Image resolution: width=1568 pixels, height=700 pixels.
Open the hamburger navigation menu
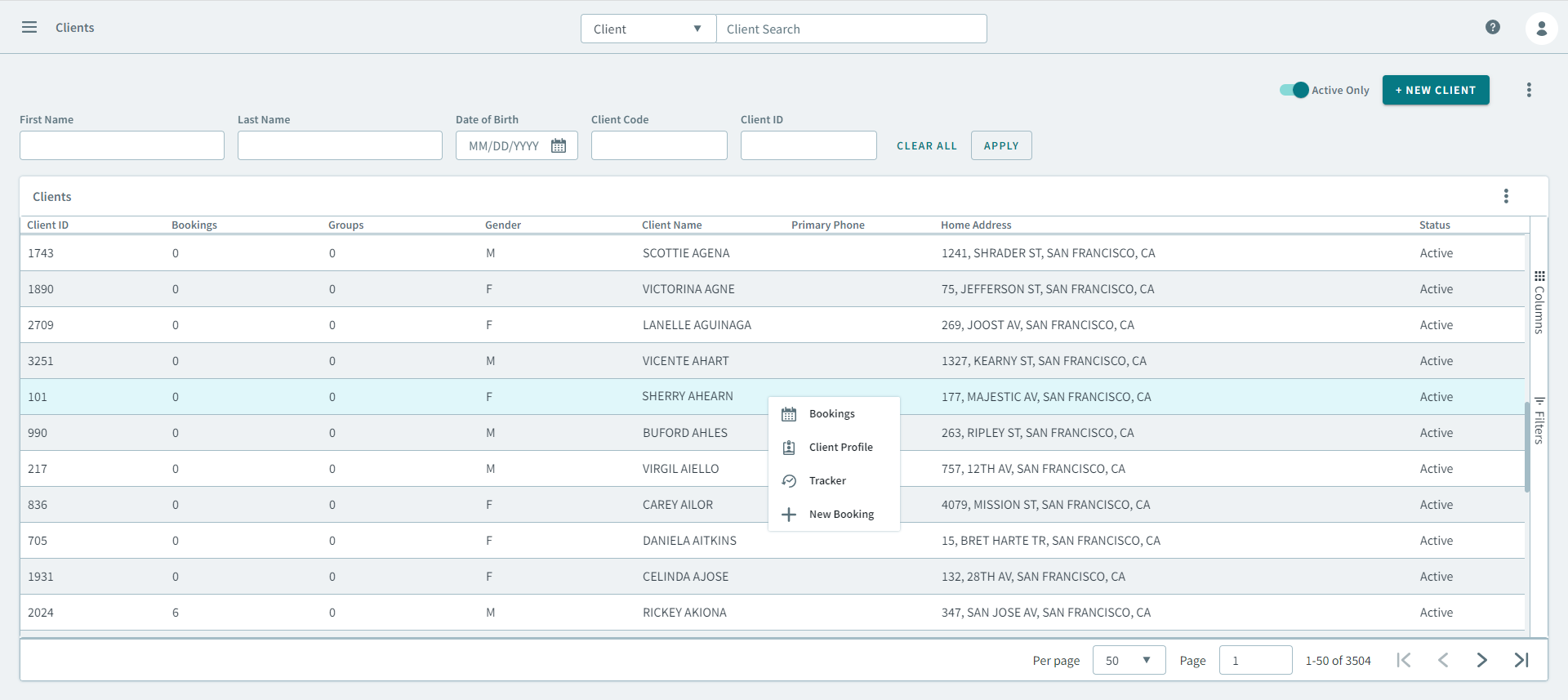click(29, 28)
